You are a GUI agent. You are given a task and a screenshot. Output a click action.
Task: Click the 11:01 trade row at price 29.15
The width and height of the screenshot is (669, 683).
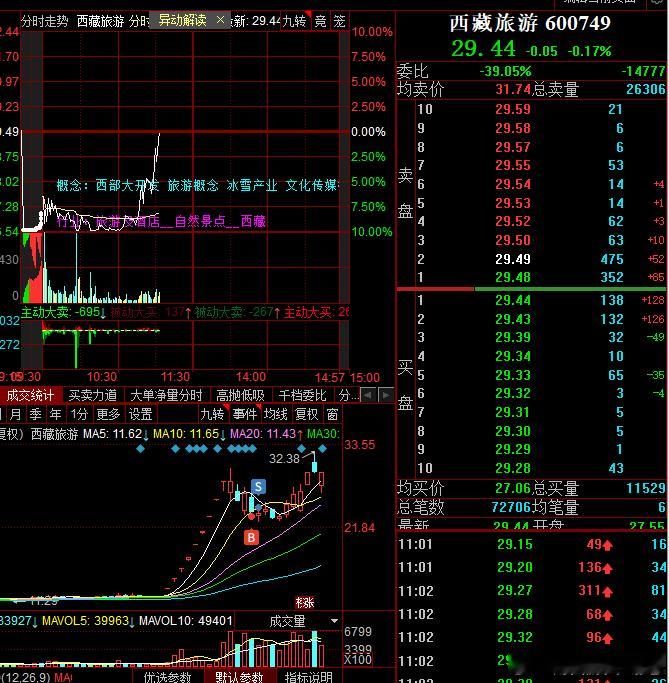coord(533,544)
